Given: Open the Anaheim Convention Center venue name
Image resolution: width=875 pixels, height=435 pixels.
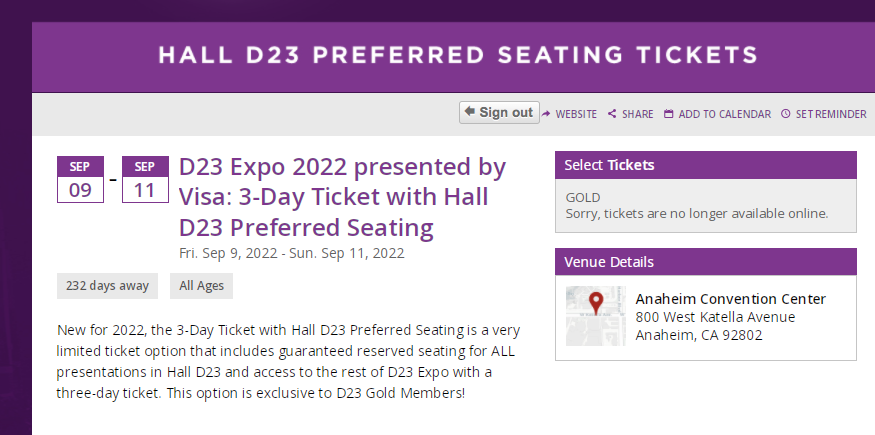Looking at the screenshot, I should [731, 299].
